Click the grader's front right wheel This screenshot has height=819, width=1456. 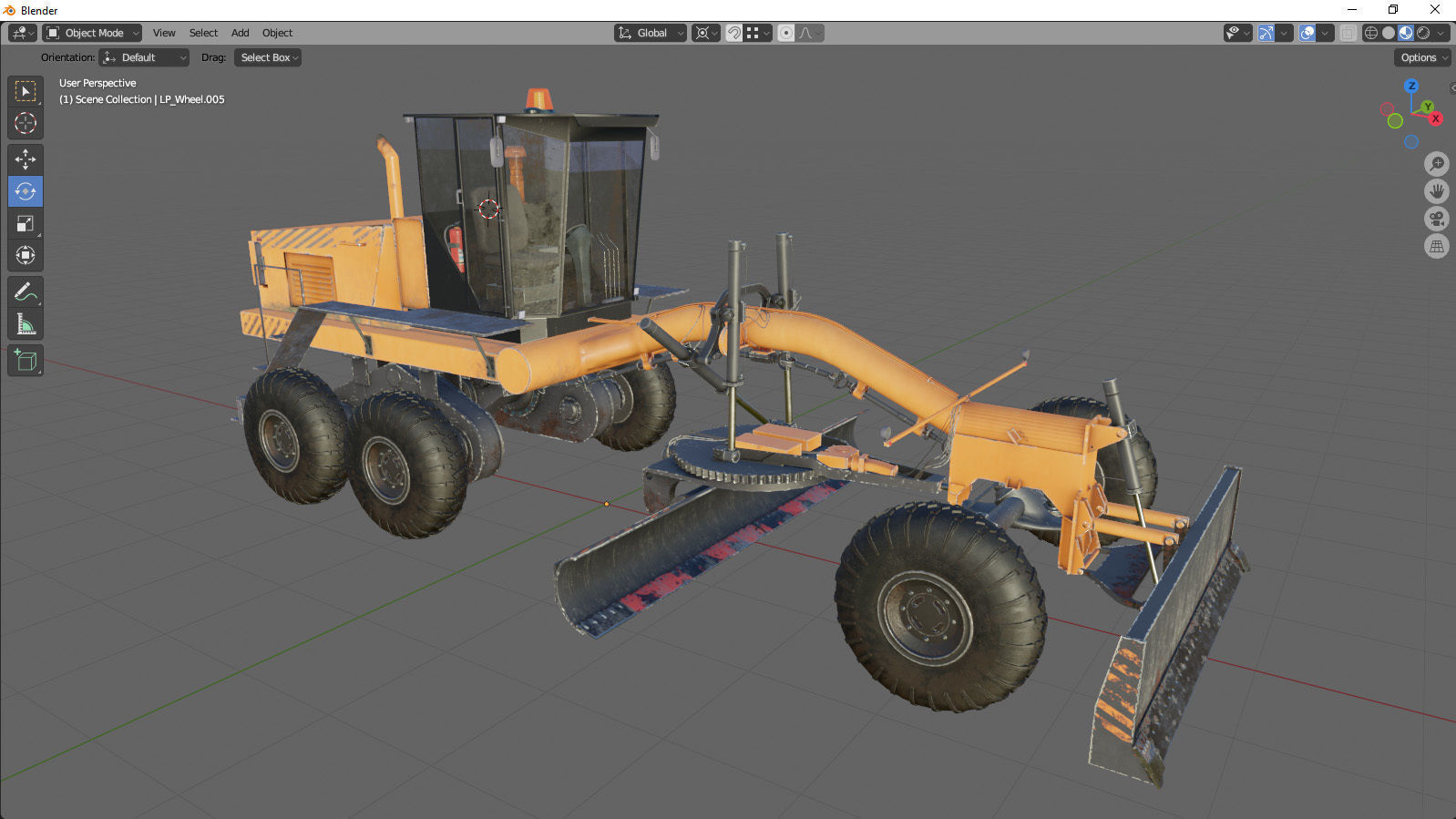(938, 609)
